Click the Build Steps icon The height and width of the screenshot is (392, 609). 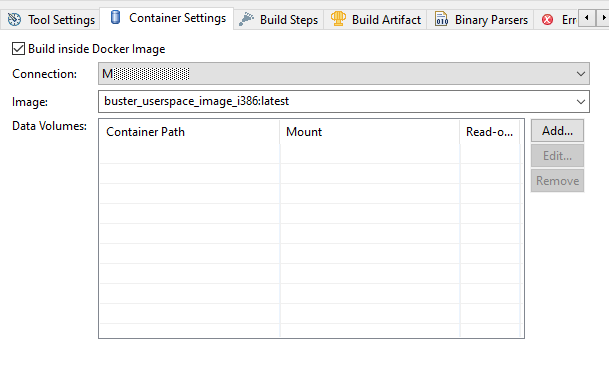[246, 19]
